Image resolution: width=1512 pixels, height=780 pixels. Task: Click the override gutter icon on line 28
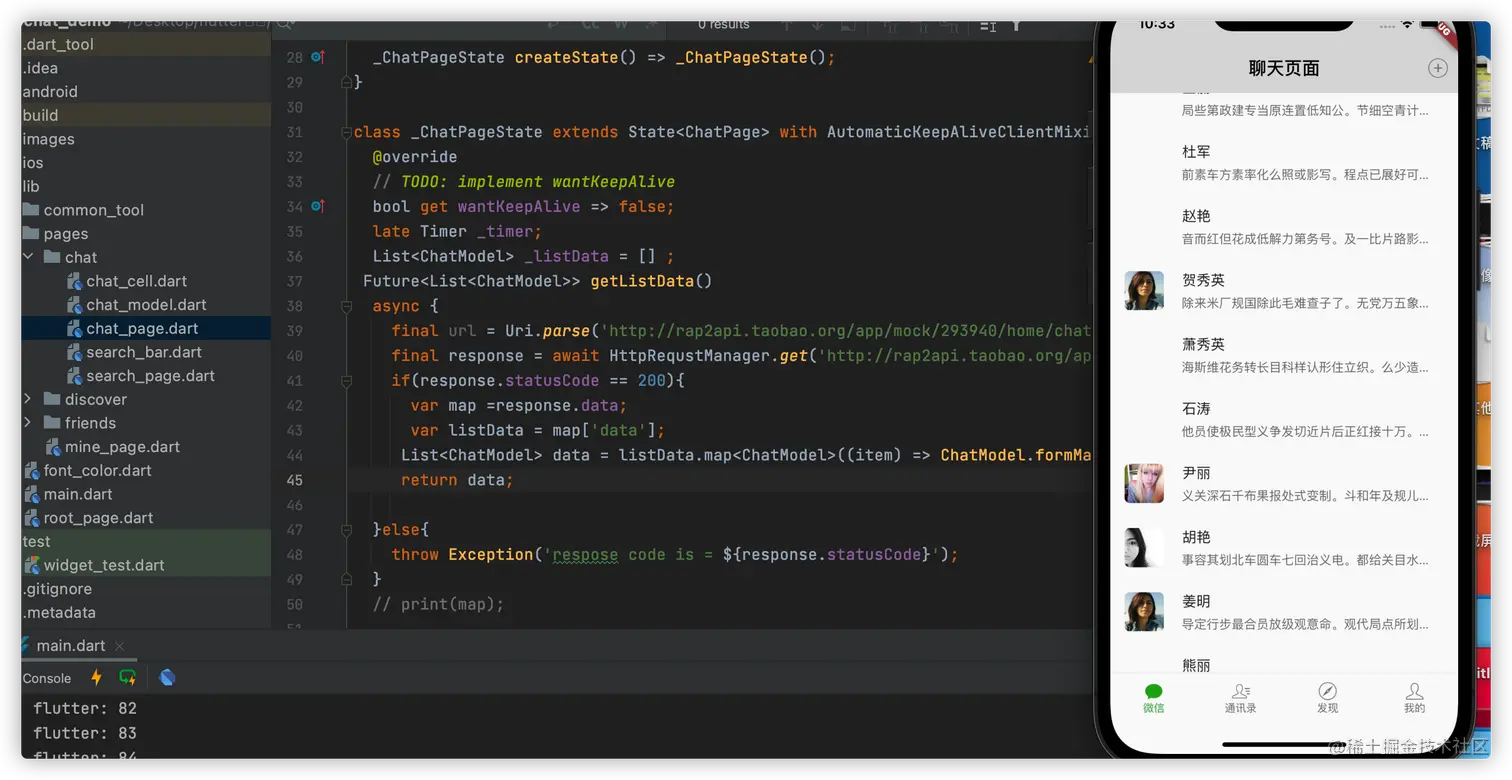(x=318, y=57)
